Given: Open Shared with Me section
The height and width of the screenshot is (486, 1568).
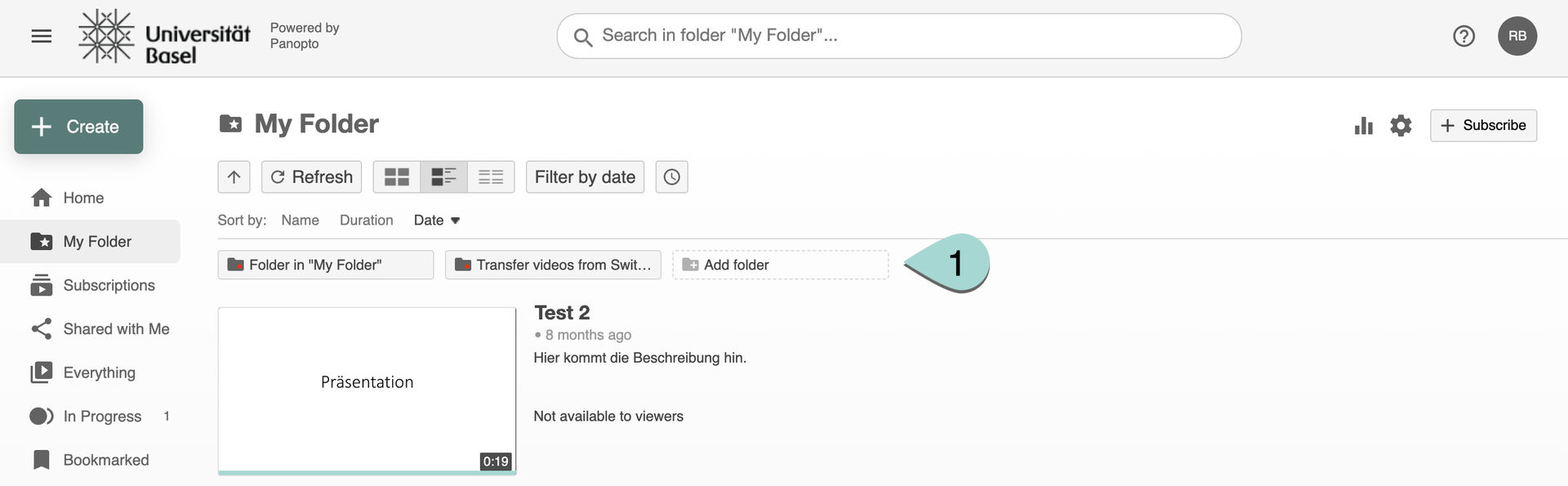Looking at the screenshot, I should pos(116,329).
